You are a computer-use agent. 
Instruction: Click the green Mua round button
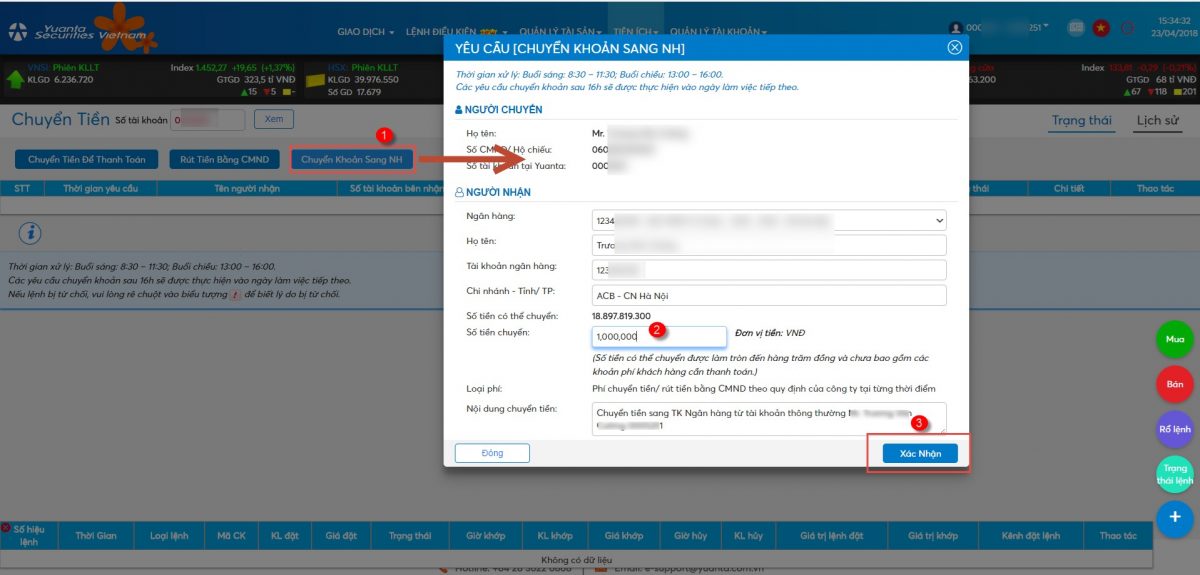coord(1175,339)
